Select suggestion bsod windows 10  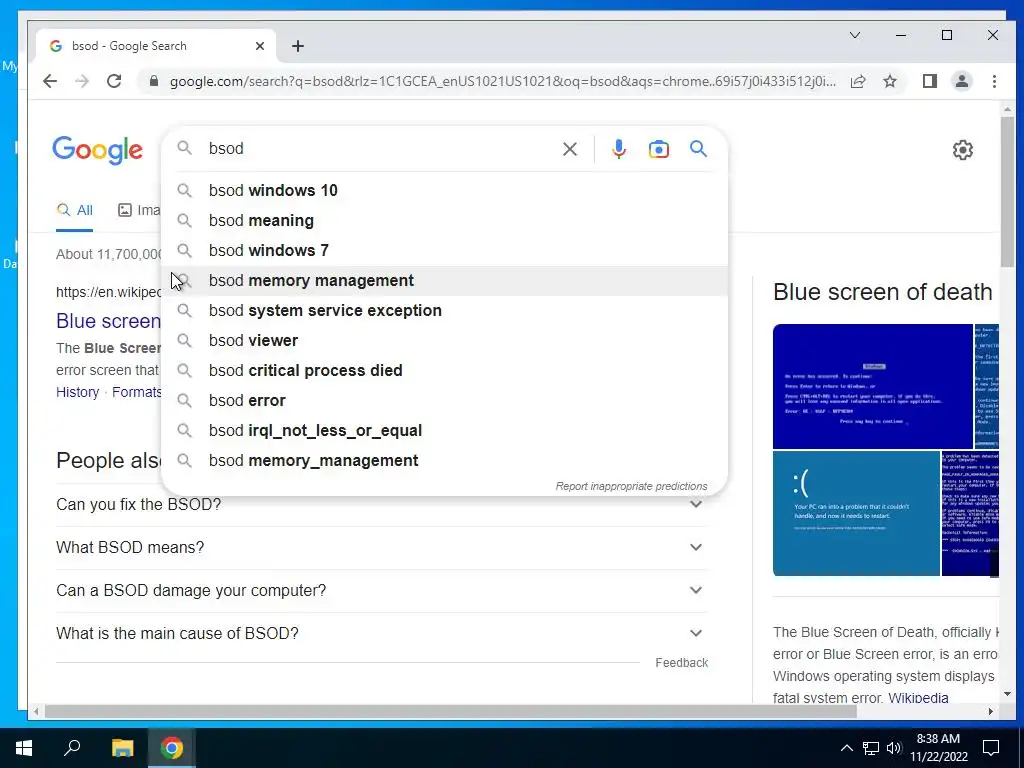[x=444, y=191]
